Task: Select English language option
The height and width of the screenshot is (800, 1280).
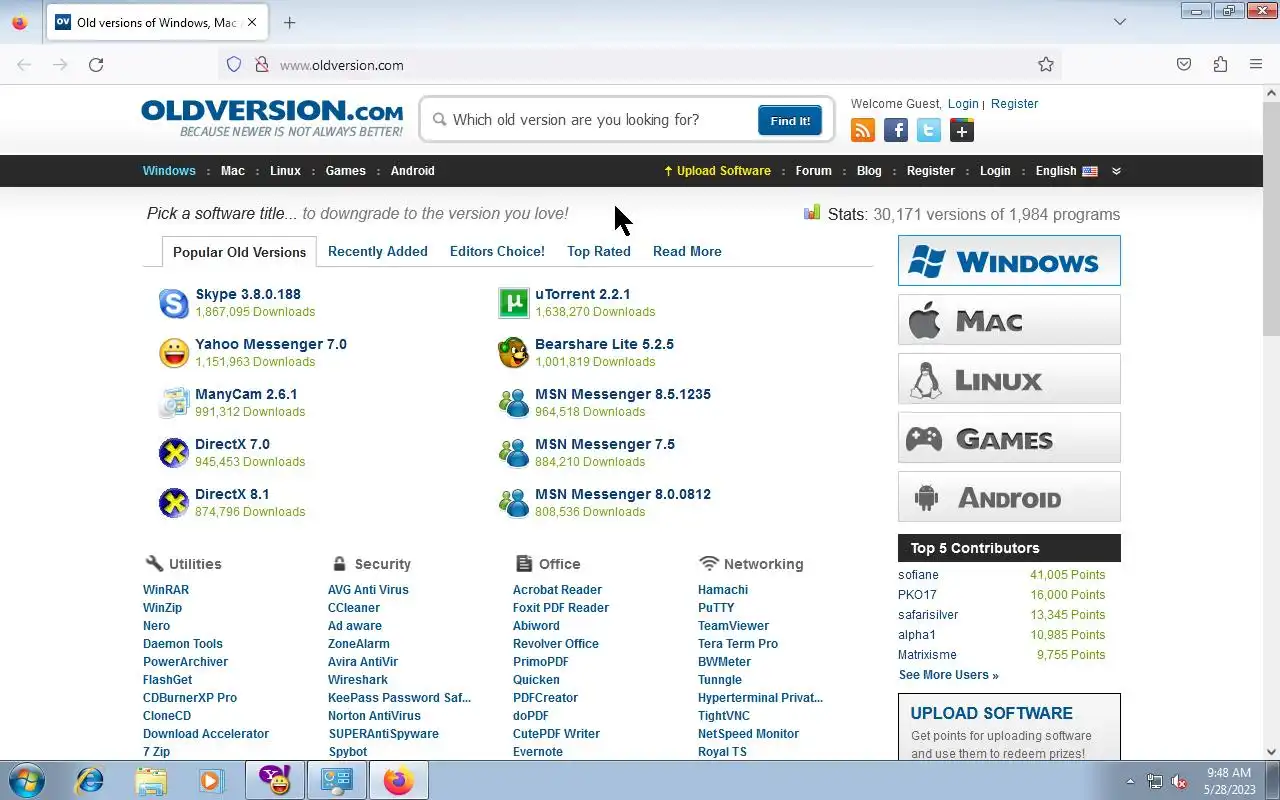Action: tap(1066, 171)
